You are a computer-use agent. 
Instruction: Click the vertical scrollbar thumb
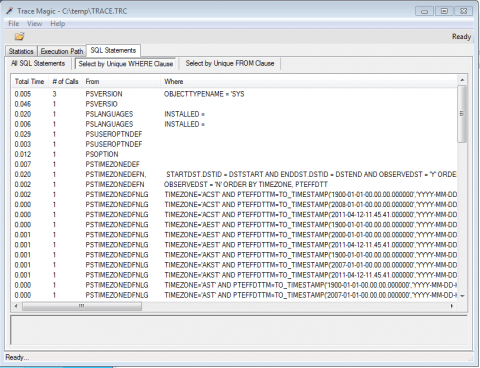pos(462,114)
